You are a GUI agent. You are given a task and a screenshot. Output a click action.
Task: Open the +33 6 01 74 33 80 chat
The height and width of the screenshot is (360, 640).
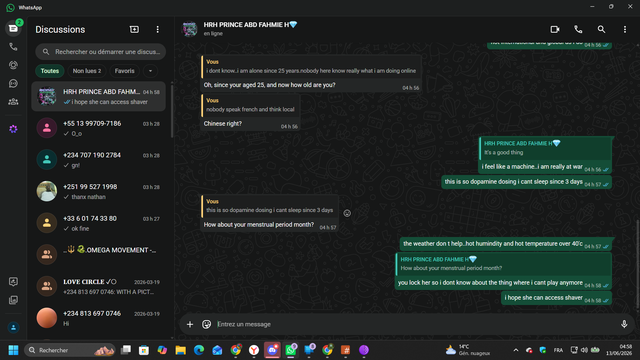click(x=98, y=223)
